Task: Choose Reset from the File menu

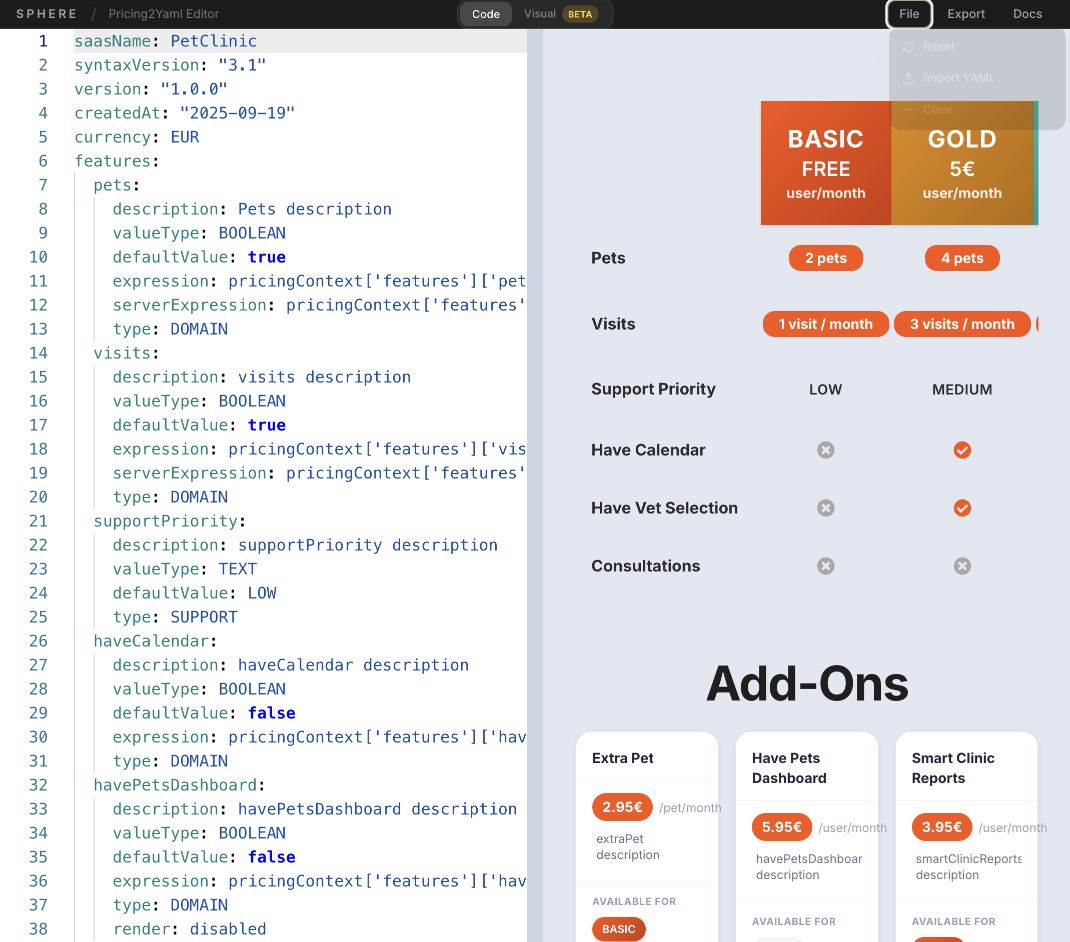Action: pyautogui.click(x=977, y=46)
